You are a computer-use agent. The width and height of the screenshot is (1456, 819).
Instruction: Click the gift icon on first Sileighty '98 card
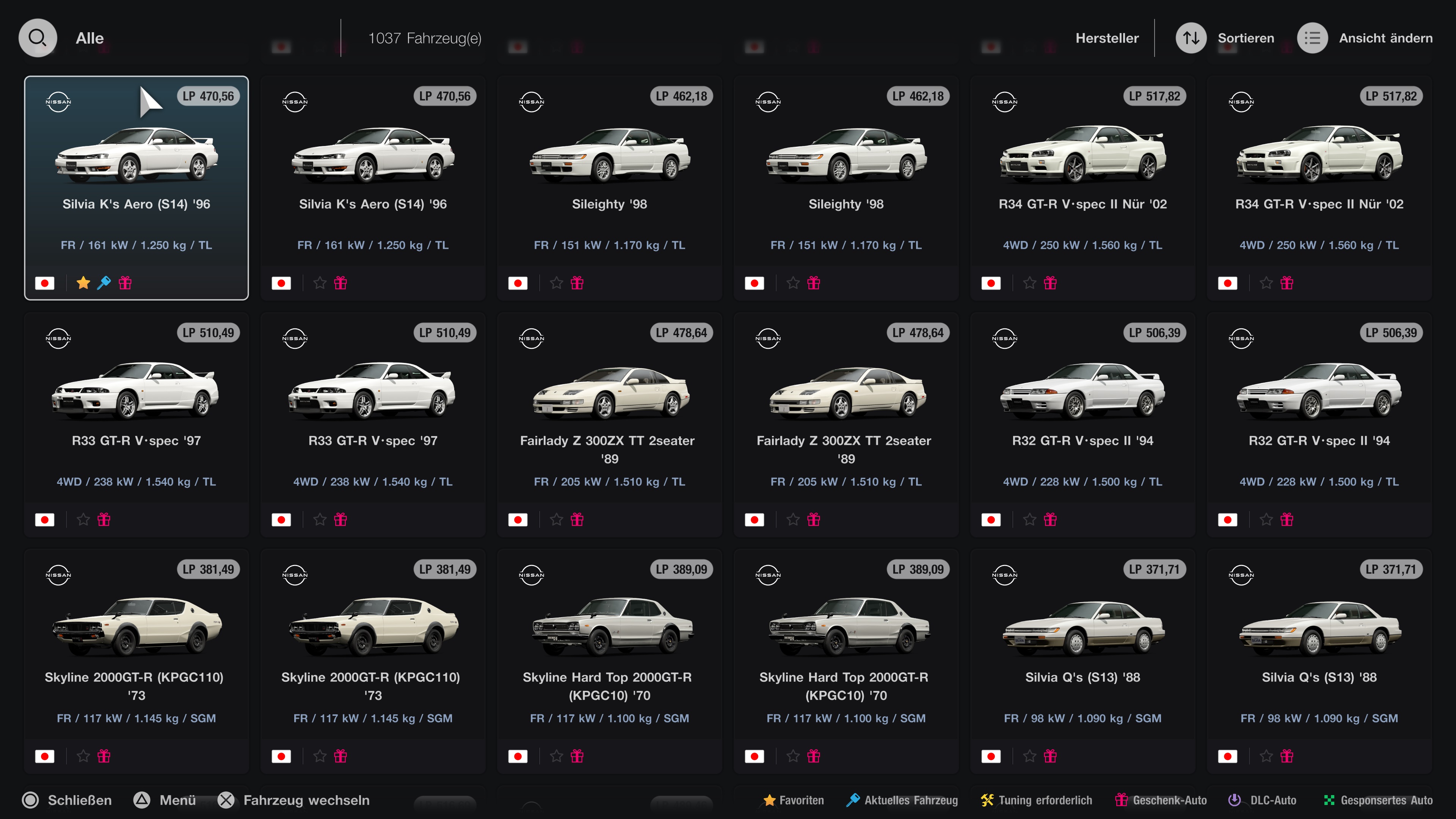576,282
